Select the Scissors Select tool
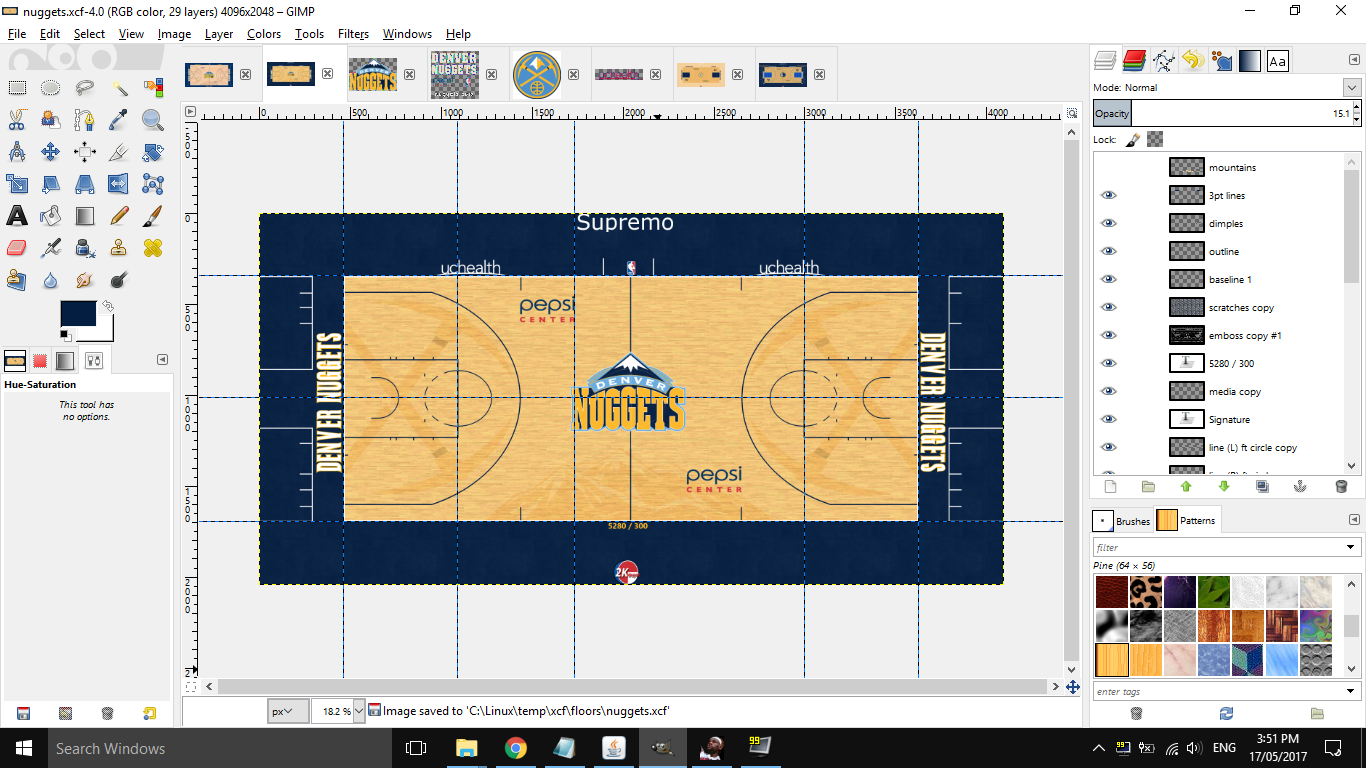This screenshot has height=768, width=1366. (17, 120)
